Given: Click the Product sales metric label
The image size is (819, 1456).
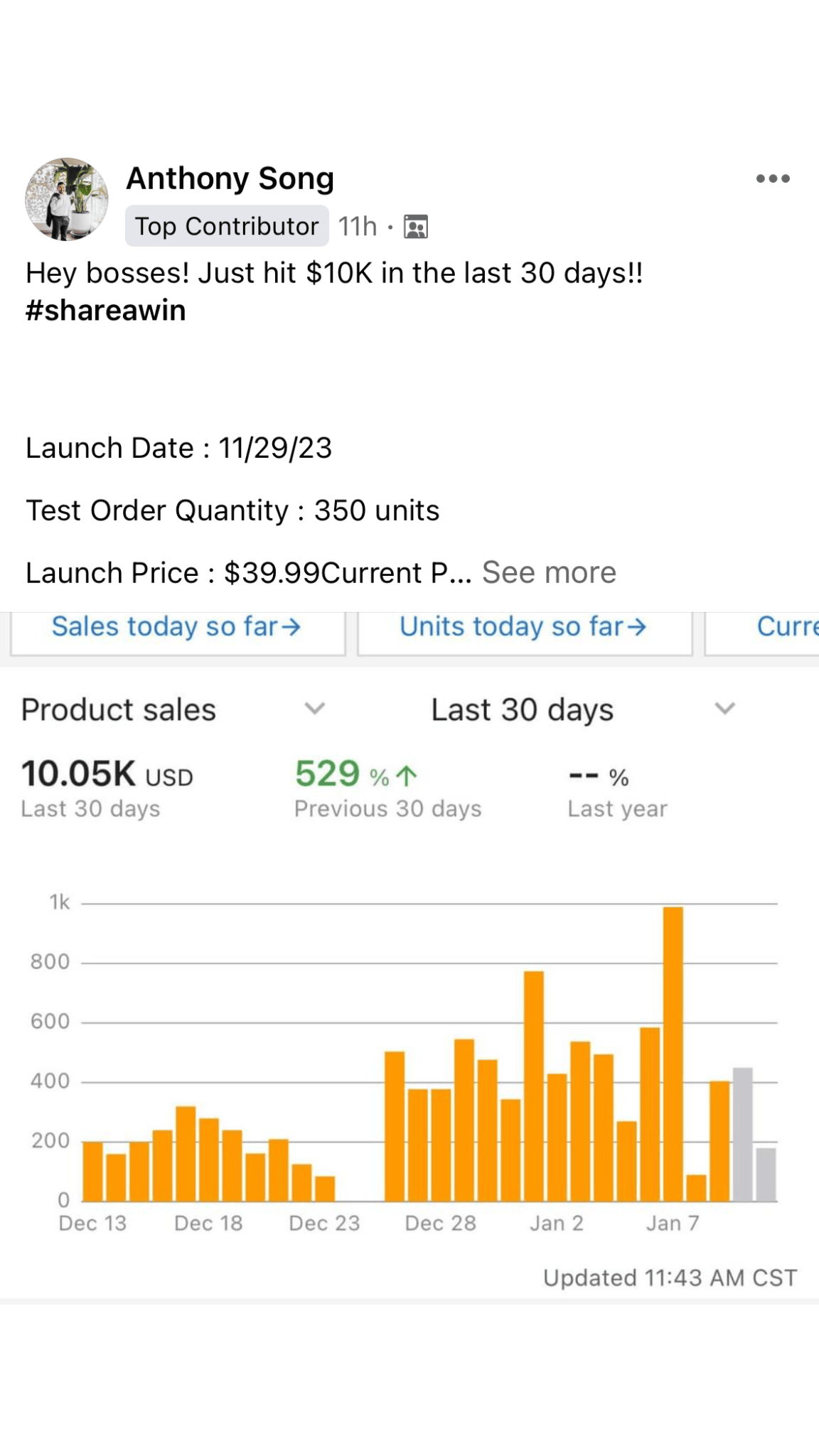Looking at the screenshot, I should click(119, 710).
